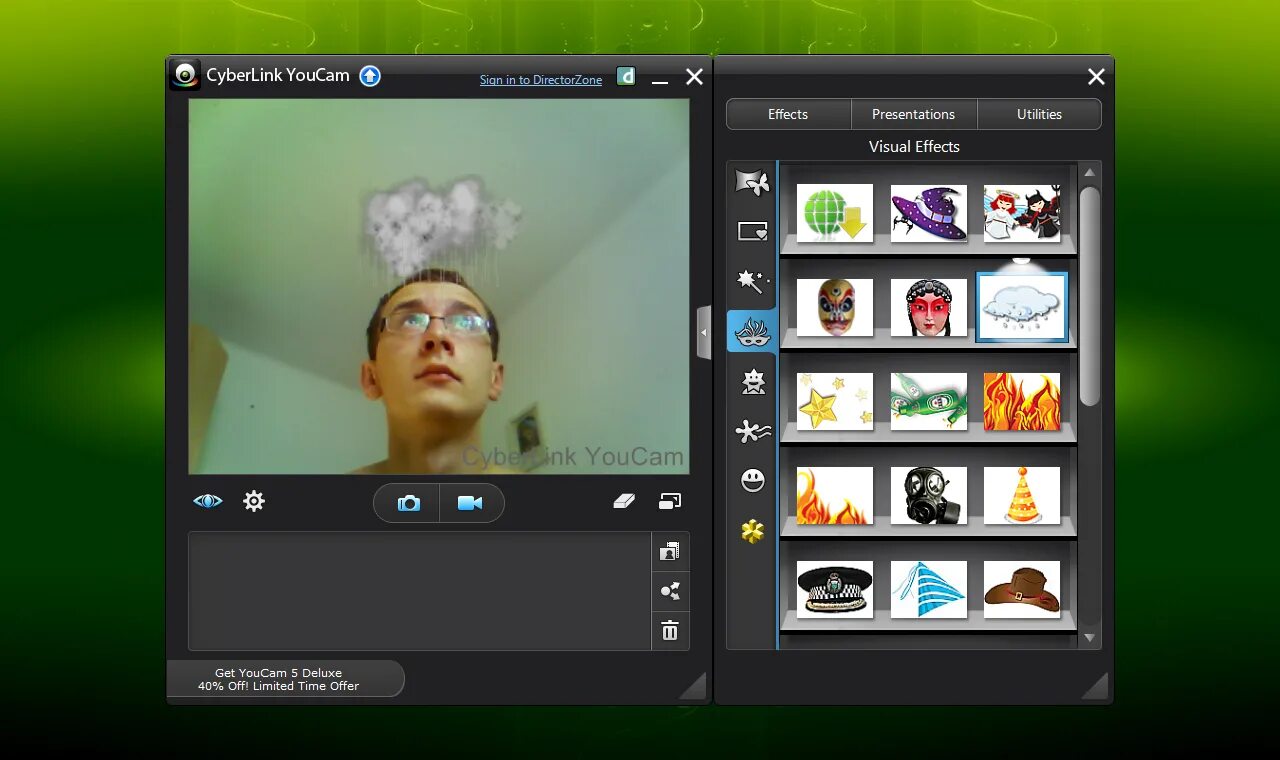Image resolution: width=1280 pixels, height=760 pixels.
Task: Share captured media icon
Action: pyautogui.click(x=670, y=591)
